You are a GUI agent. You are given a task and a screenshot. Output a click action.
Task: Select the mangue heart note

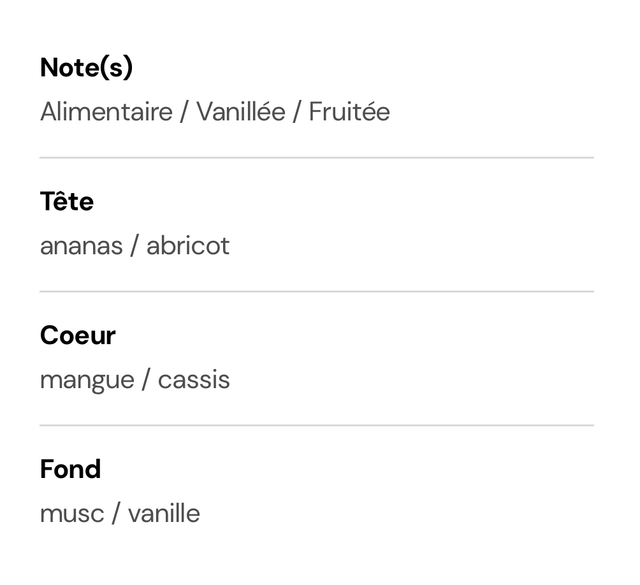tap(87, 380)
